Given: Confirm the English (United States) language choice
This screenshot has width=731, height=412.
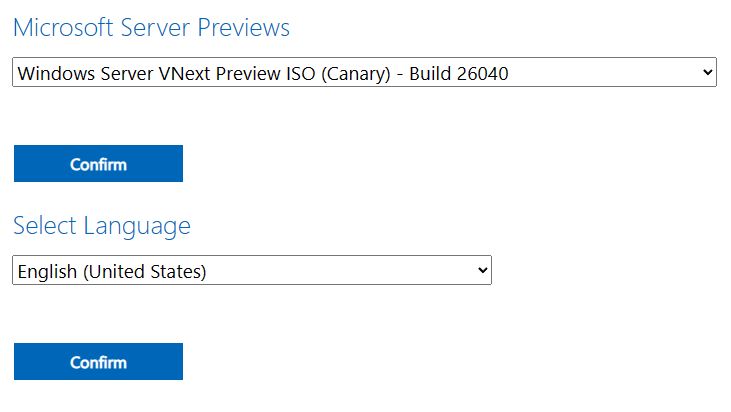Looking at the screenshot, I should point(98,362).
